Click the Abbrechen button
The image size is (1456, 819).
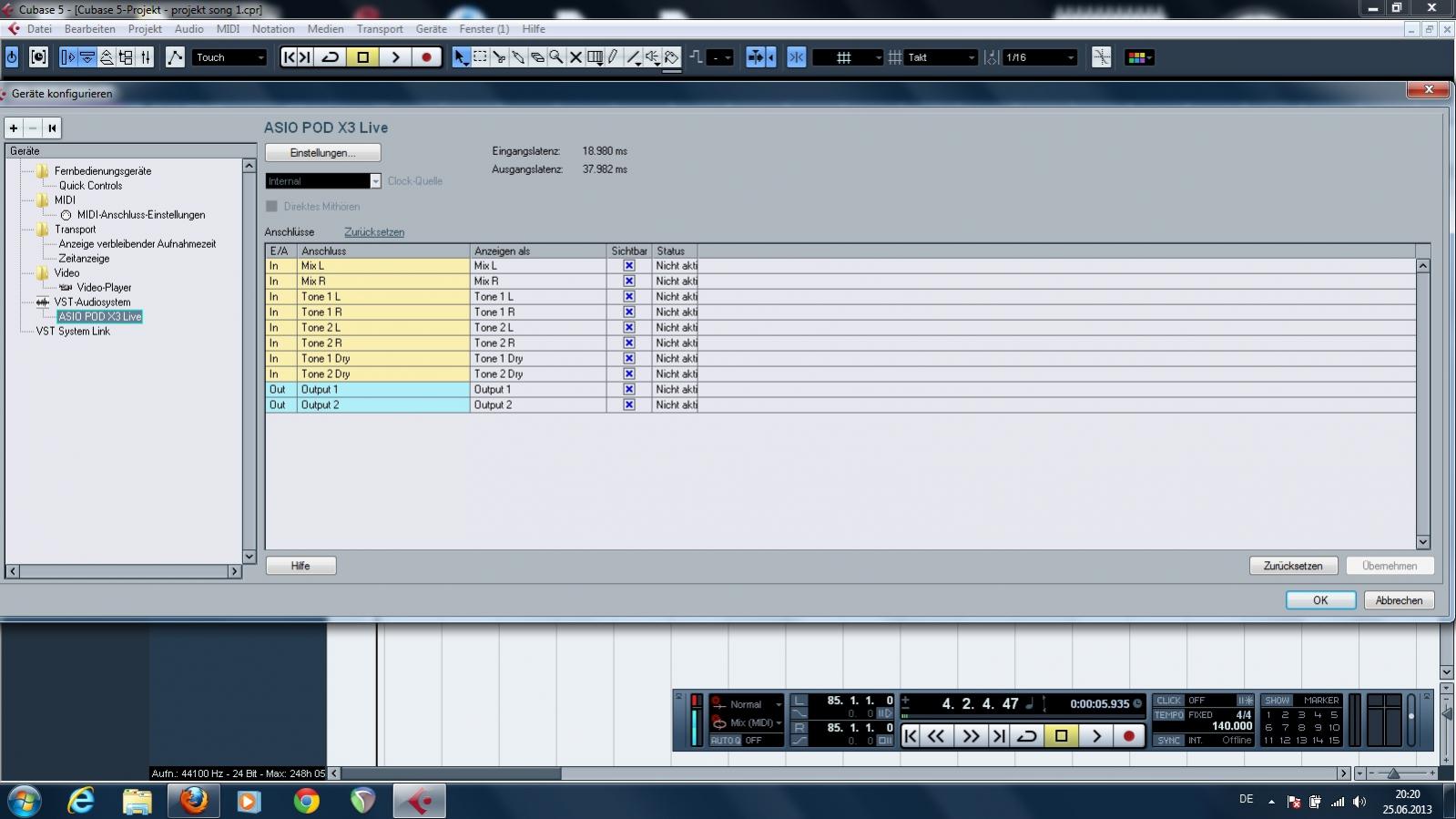1399,600
